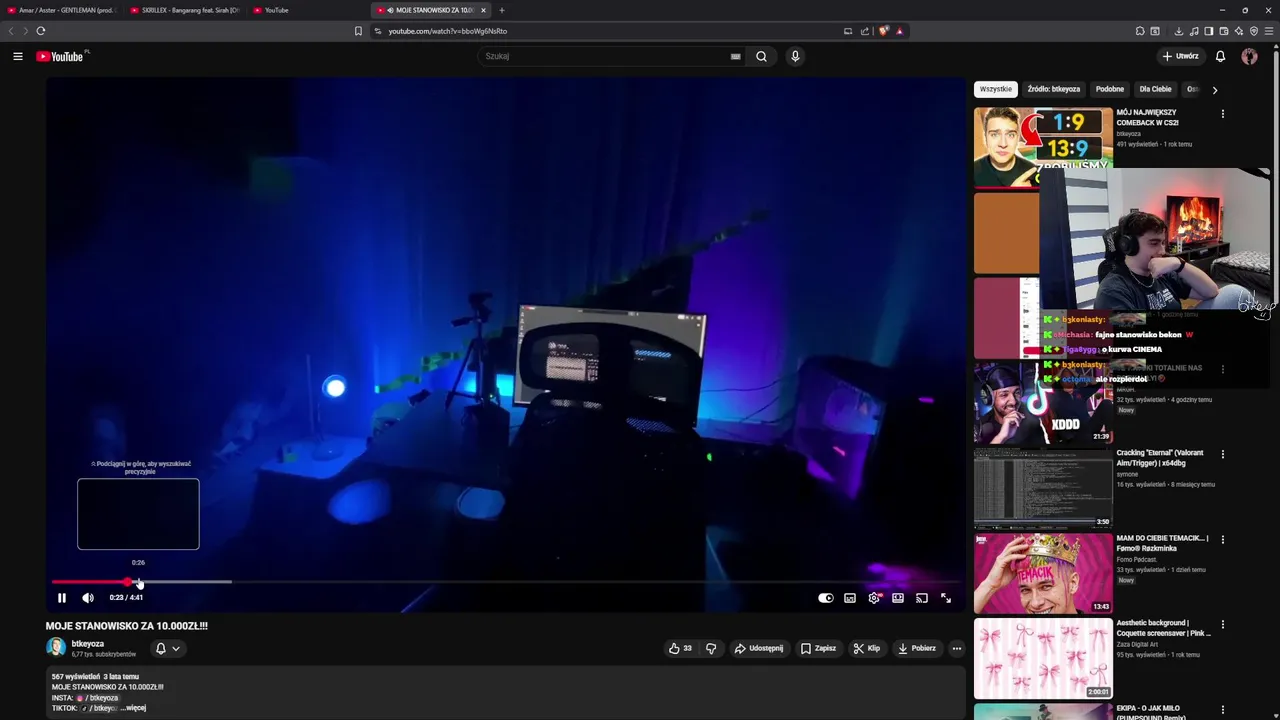Open the browser main menu
Viewport: 1280px width, 720px height.
(x=1269, y=31)
